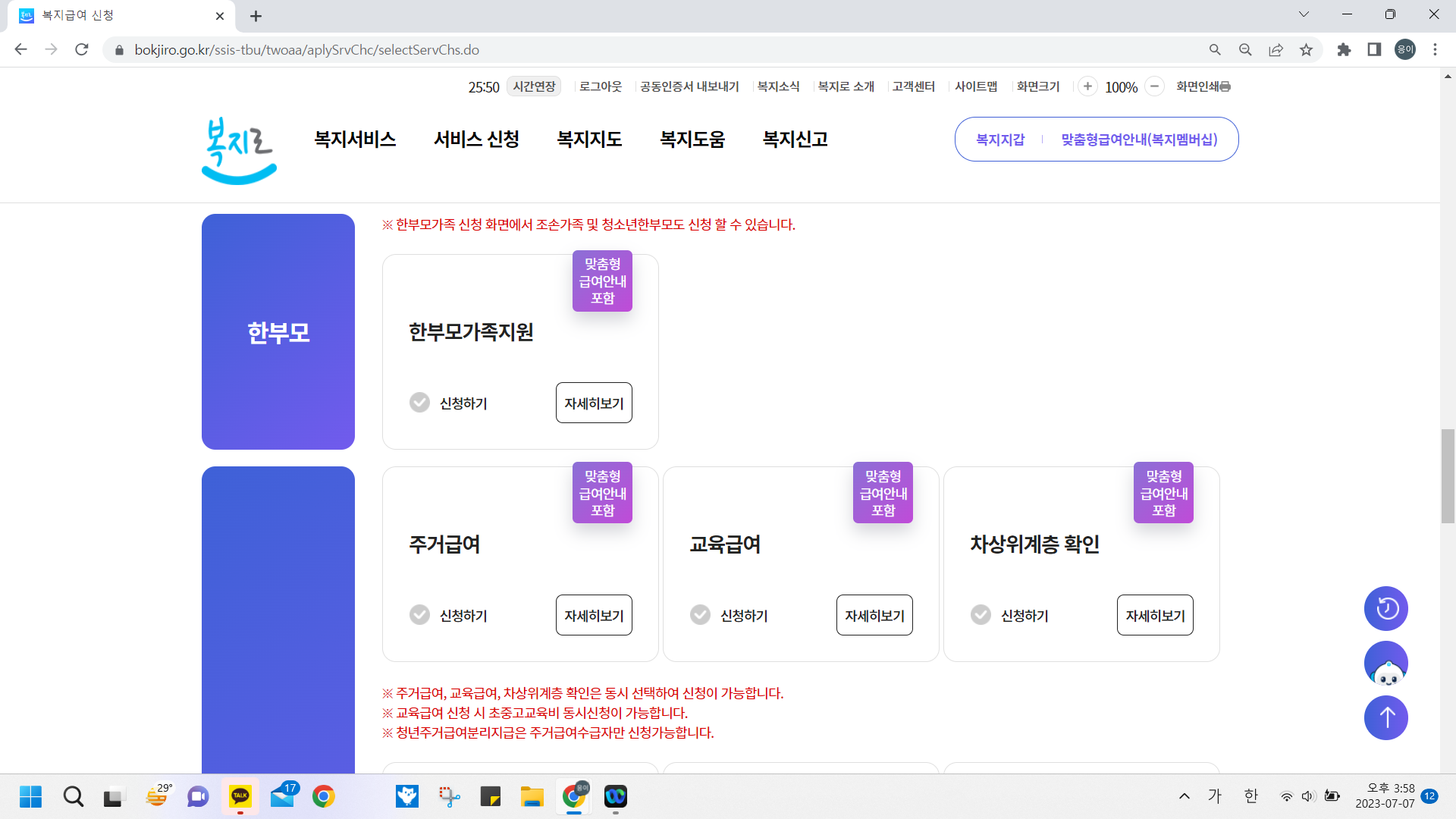
Task: Click the 로그아웃 link
Action: coord(600,86)
